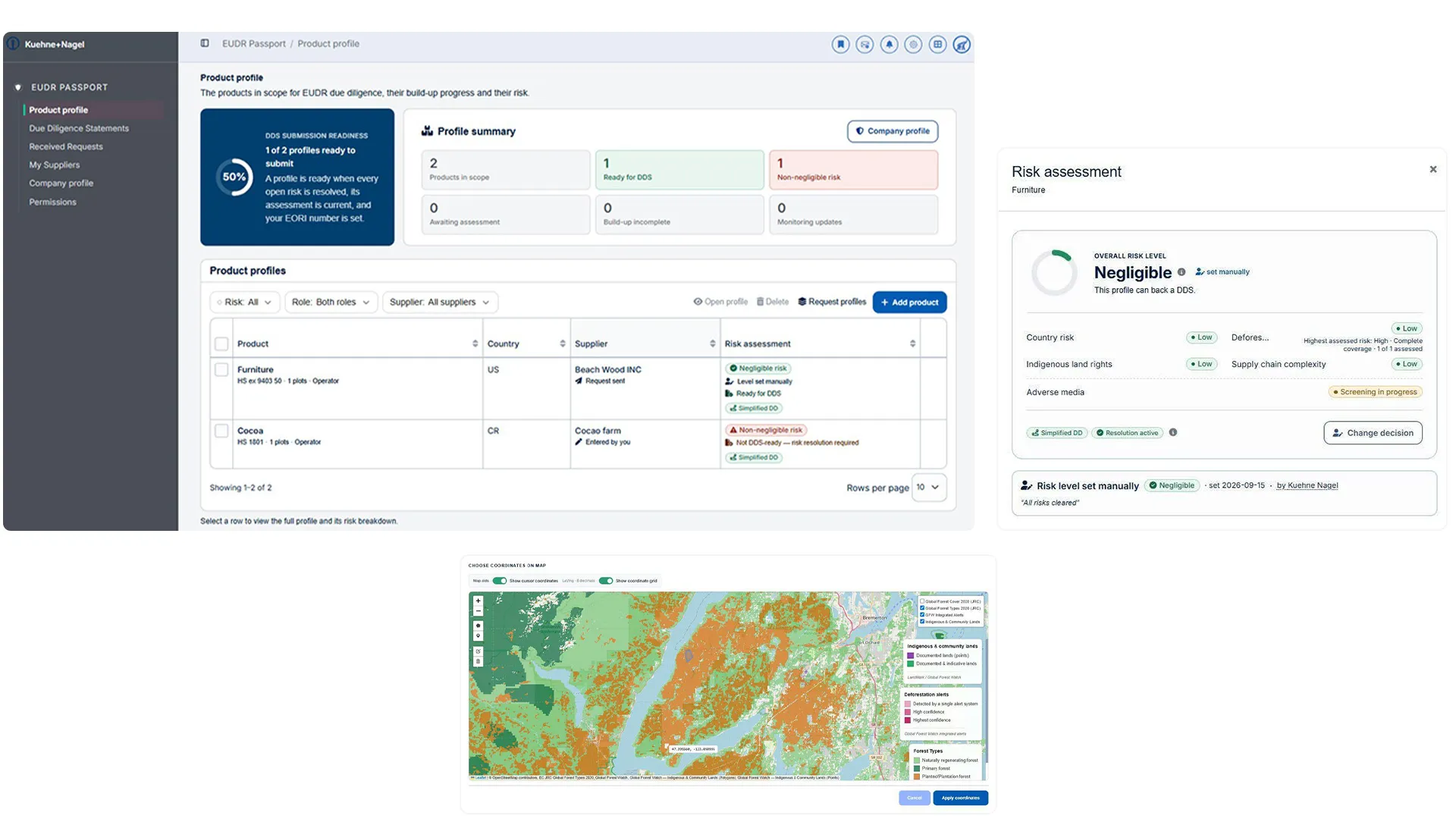
Task: Toggle Show cursor coordinates switch
Action: (499, 581)
